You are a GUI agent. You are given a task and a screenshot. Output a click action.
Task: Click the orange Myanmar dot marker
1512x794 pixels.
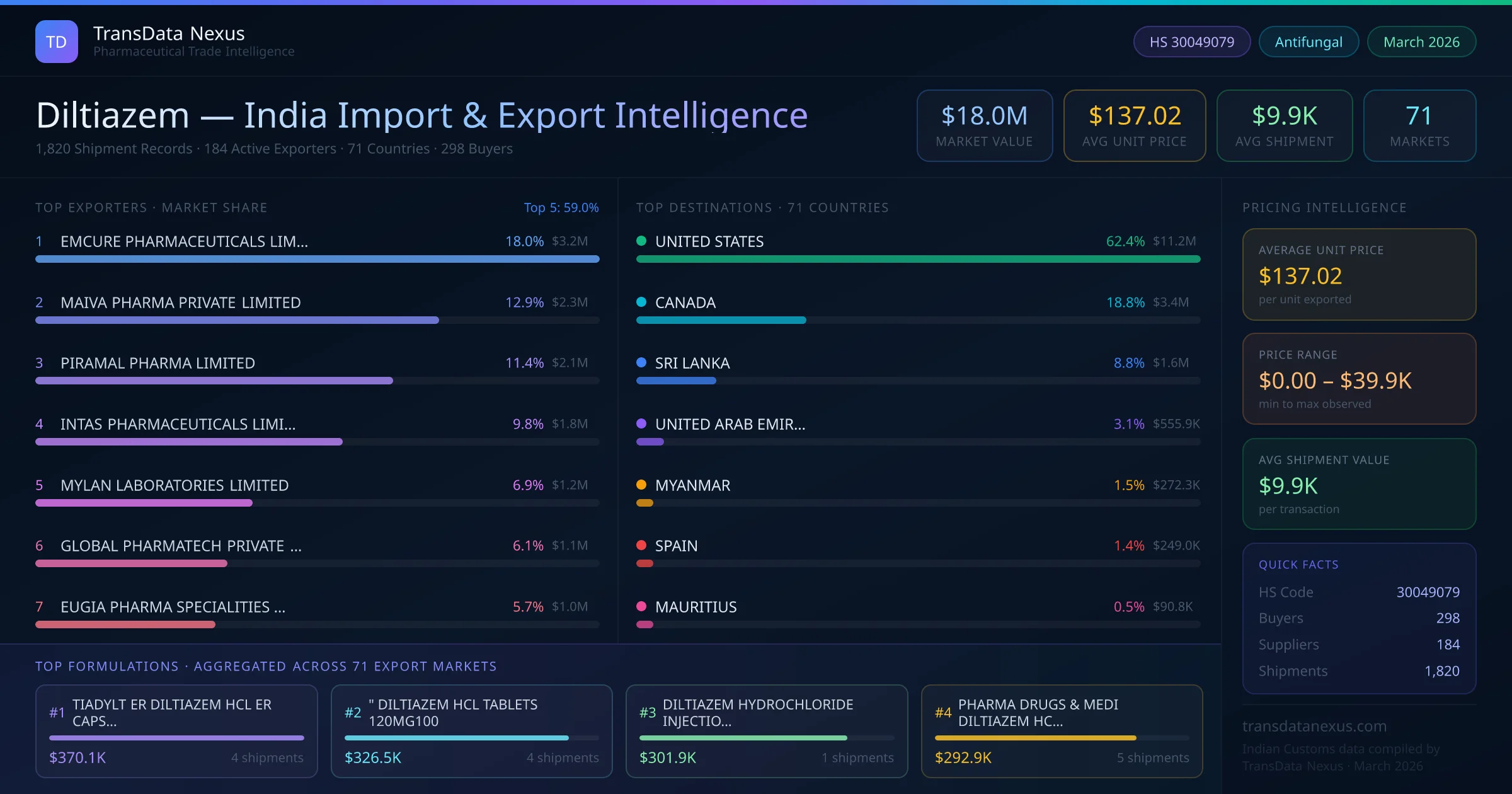coord(641,485)
